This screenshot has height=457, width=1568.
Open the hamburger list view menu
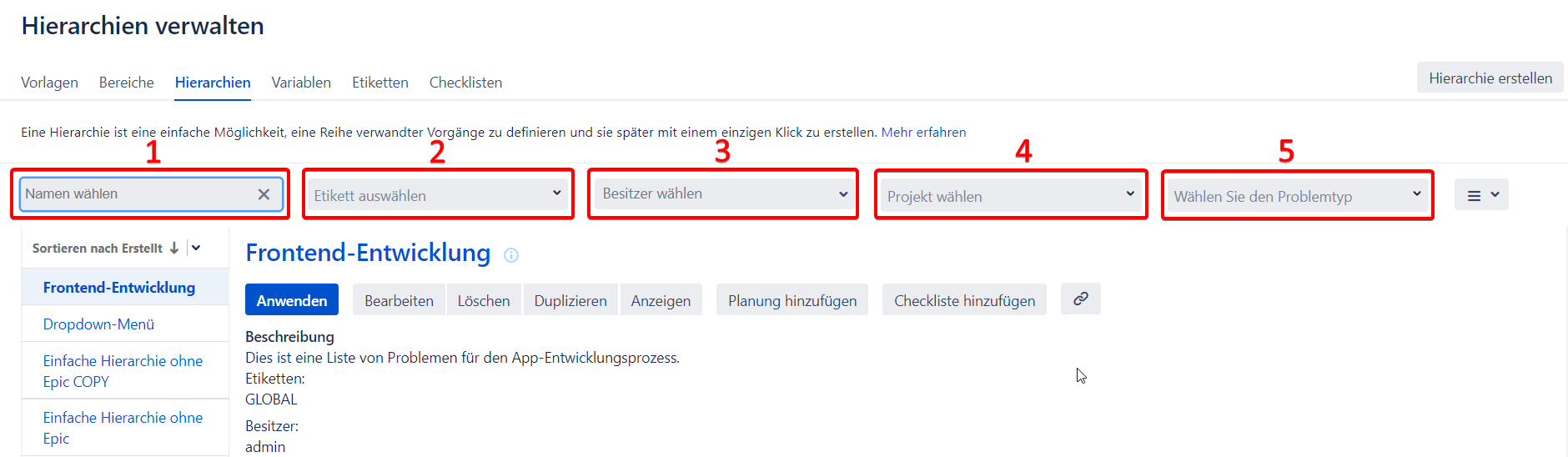(x=1481, y=195)
